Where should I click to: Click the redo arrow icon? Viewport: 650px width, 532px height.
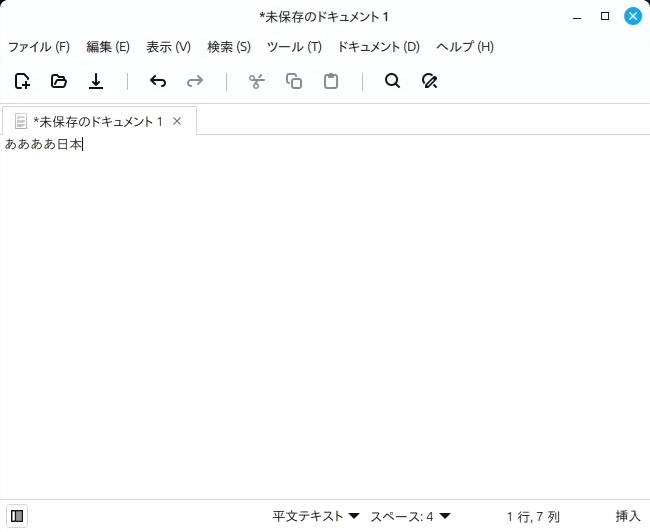click(195, 81)
